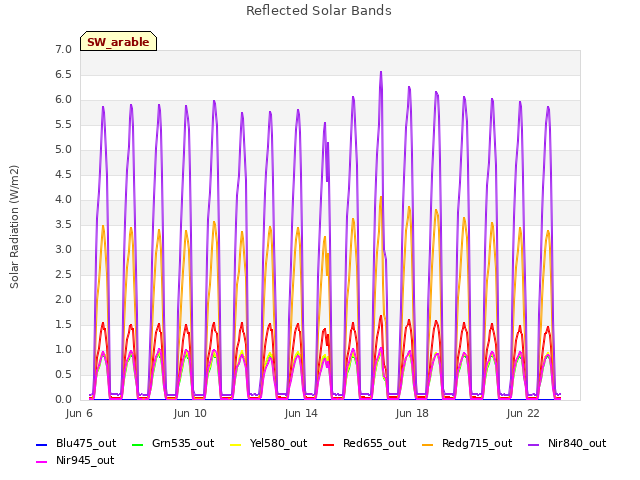Click the 5.0 y-axis tick label
The image size is (640, 480).
(63, 150)
